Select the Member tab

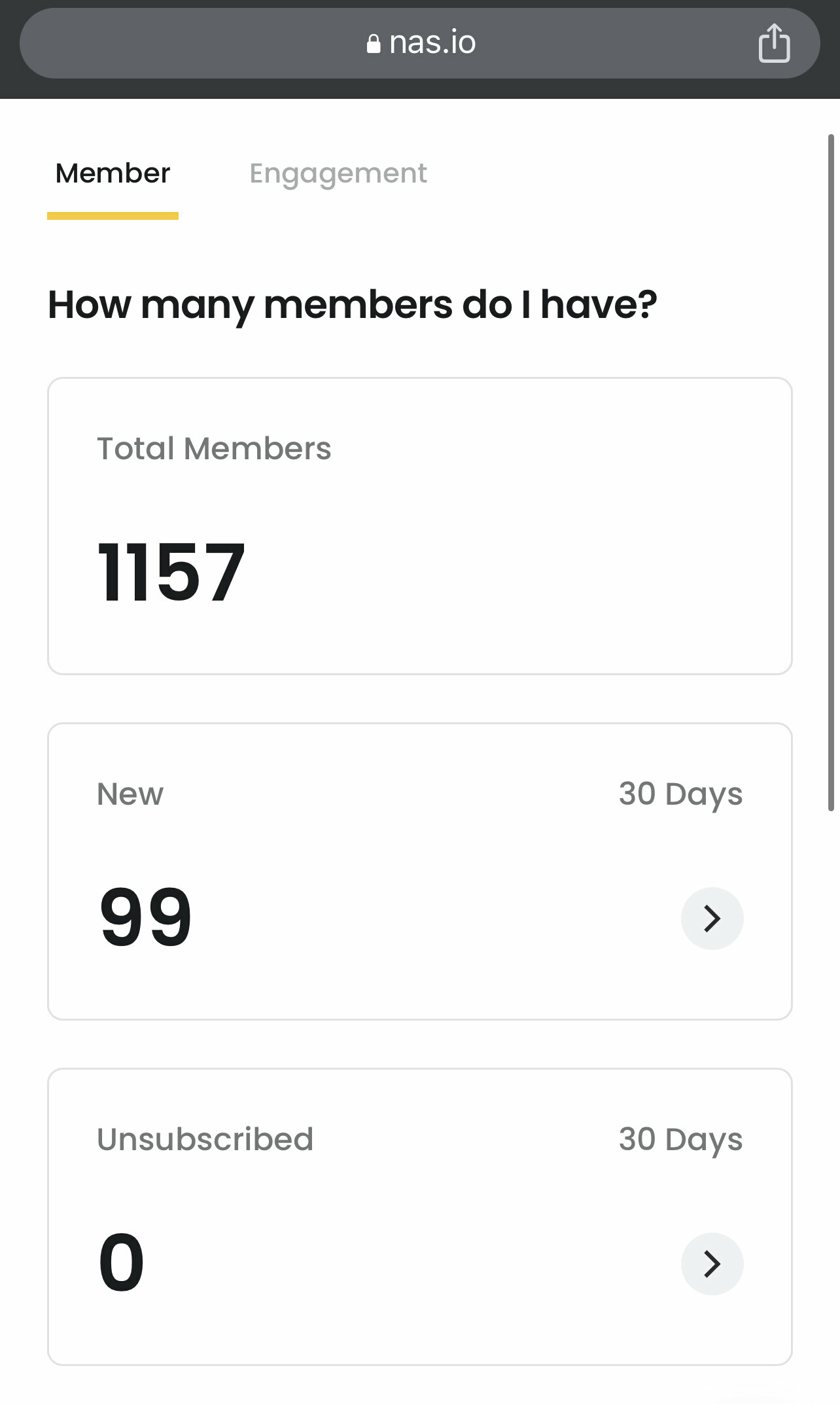[x=113, y=173]
